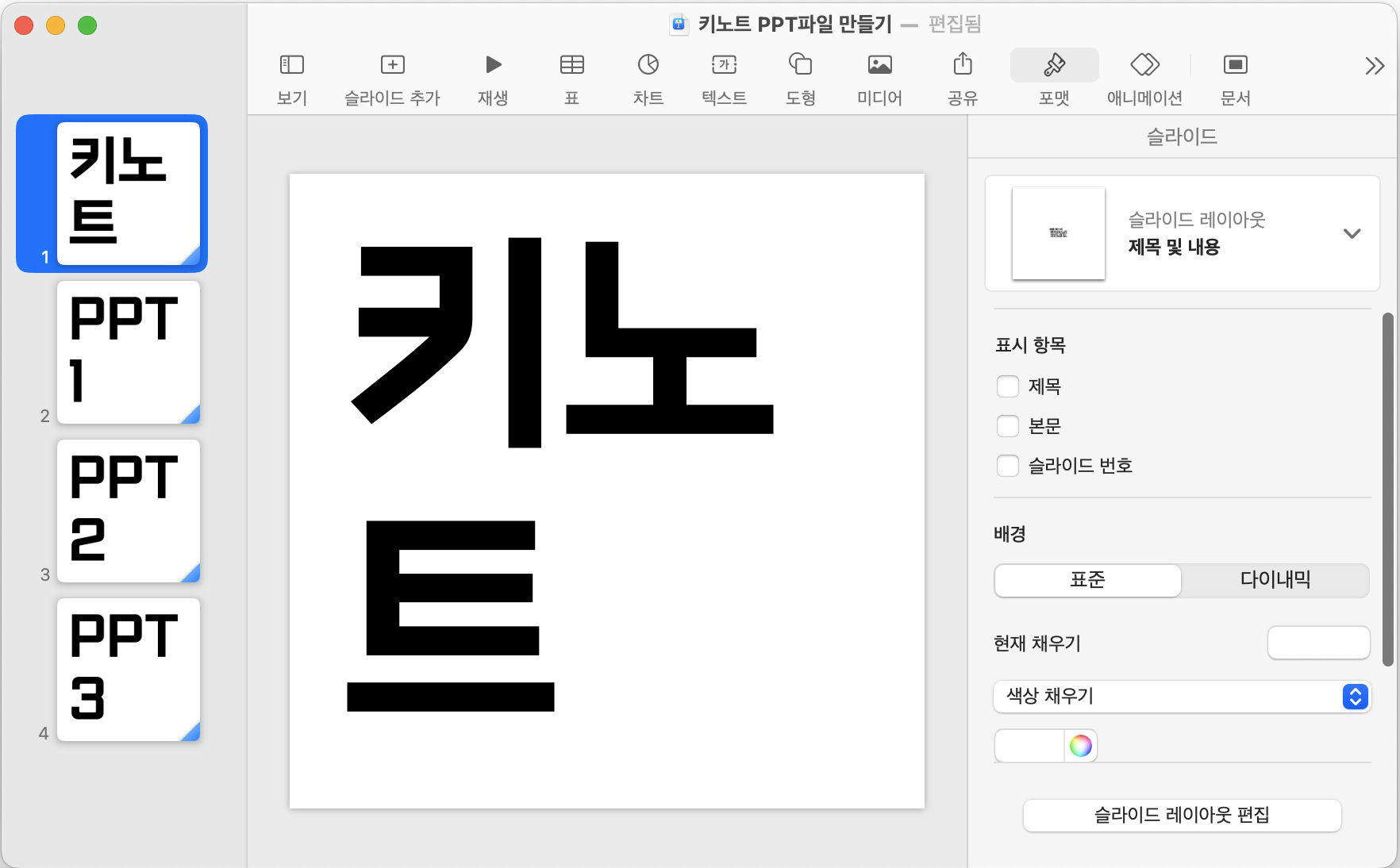Select slide 3 thumbnail showing PPT 2
The width and height of the screenshot is (1400, 868).
click(x=129, y=511)
